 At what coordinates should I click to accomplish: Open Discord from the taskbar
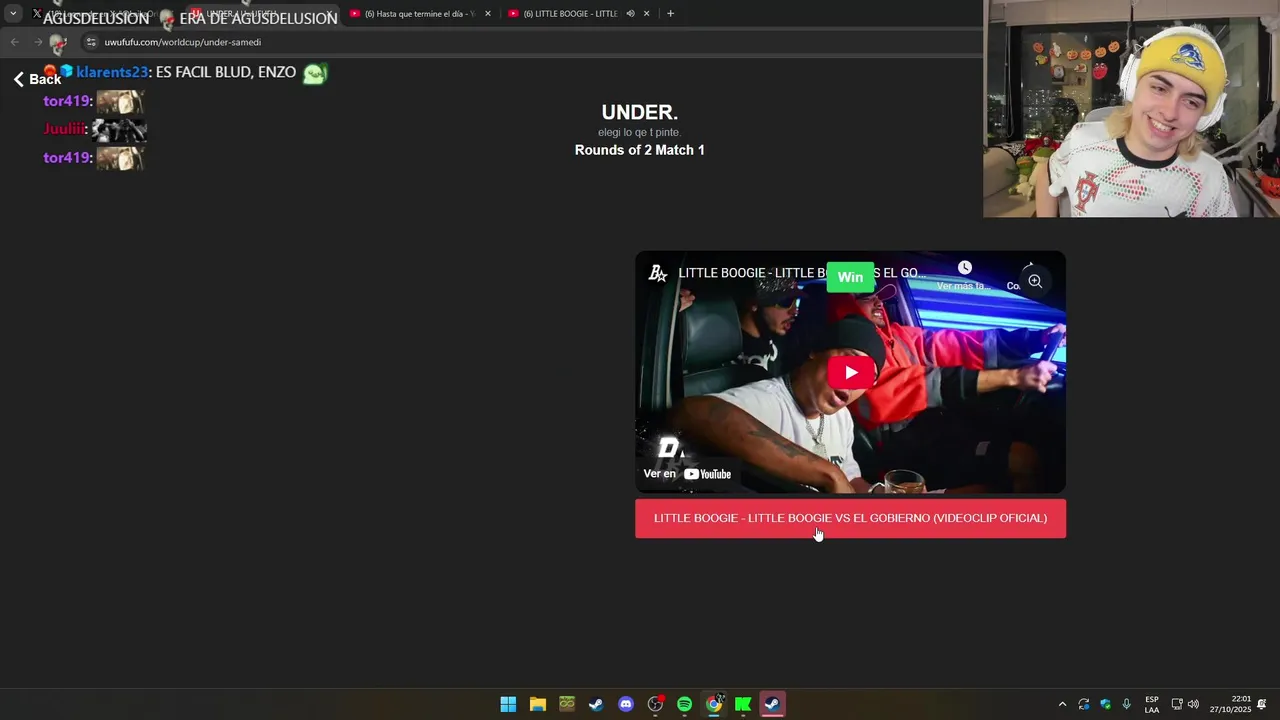(626, 704)
